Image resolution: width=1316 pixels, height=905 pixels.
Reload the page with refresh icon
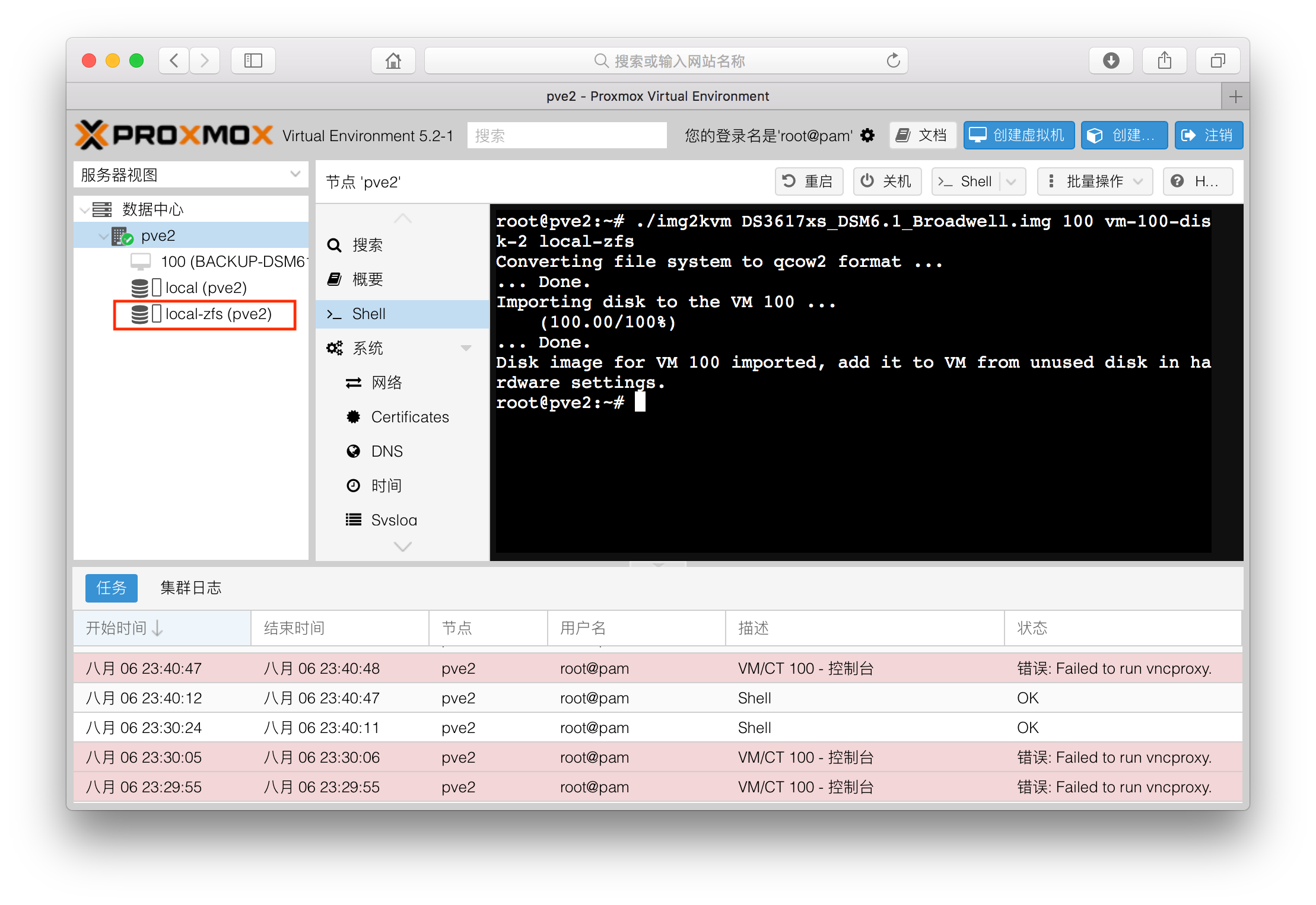click(x=893, y=60)
